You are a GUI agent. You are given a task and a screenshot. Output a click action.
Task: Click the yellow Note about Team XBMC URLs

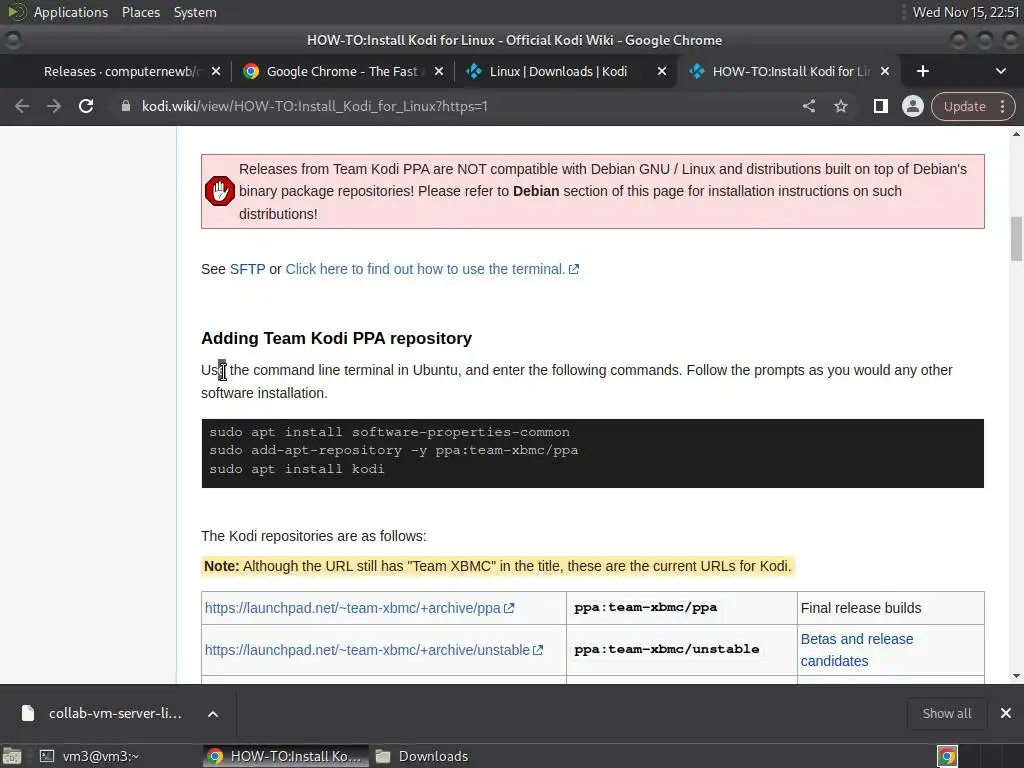click(498, 566)
